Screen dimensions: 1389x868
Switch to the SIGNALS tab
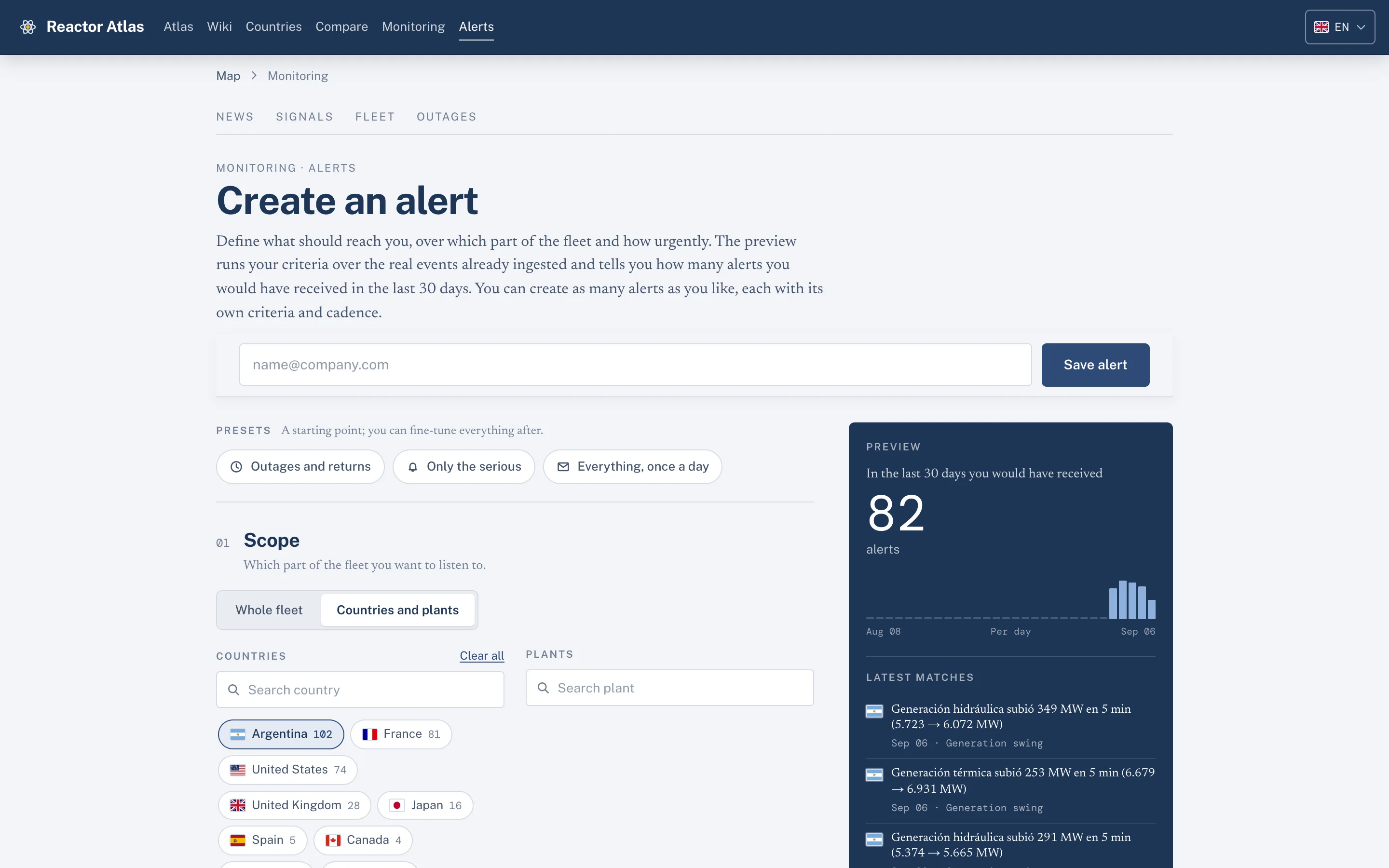click(304, 117)
